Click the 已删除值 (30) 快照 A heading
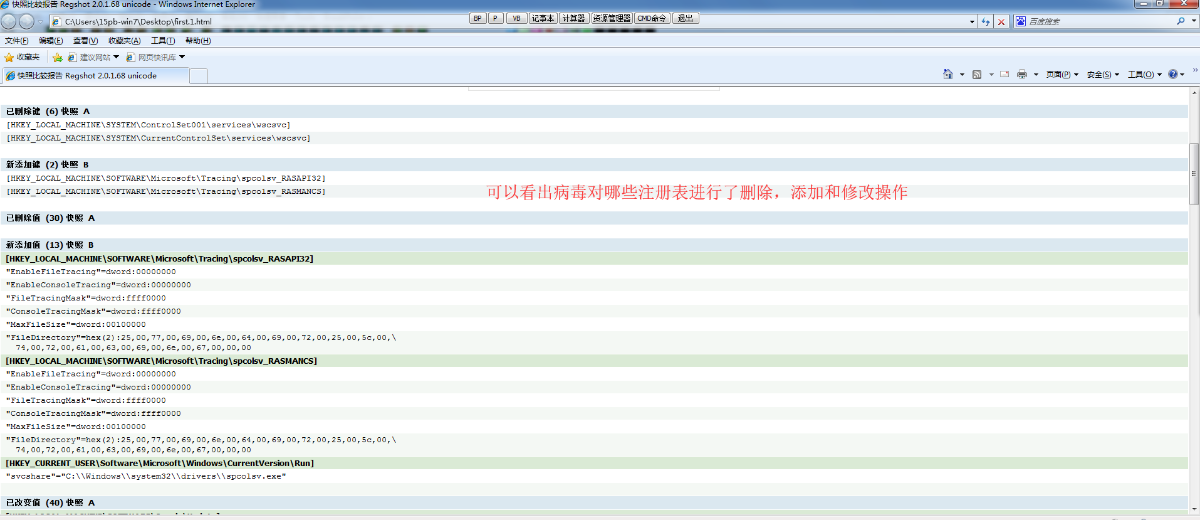Image resolution: width=1200 pixels, height=520 pixels. pyautogui.click(x=50, y=217)
